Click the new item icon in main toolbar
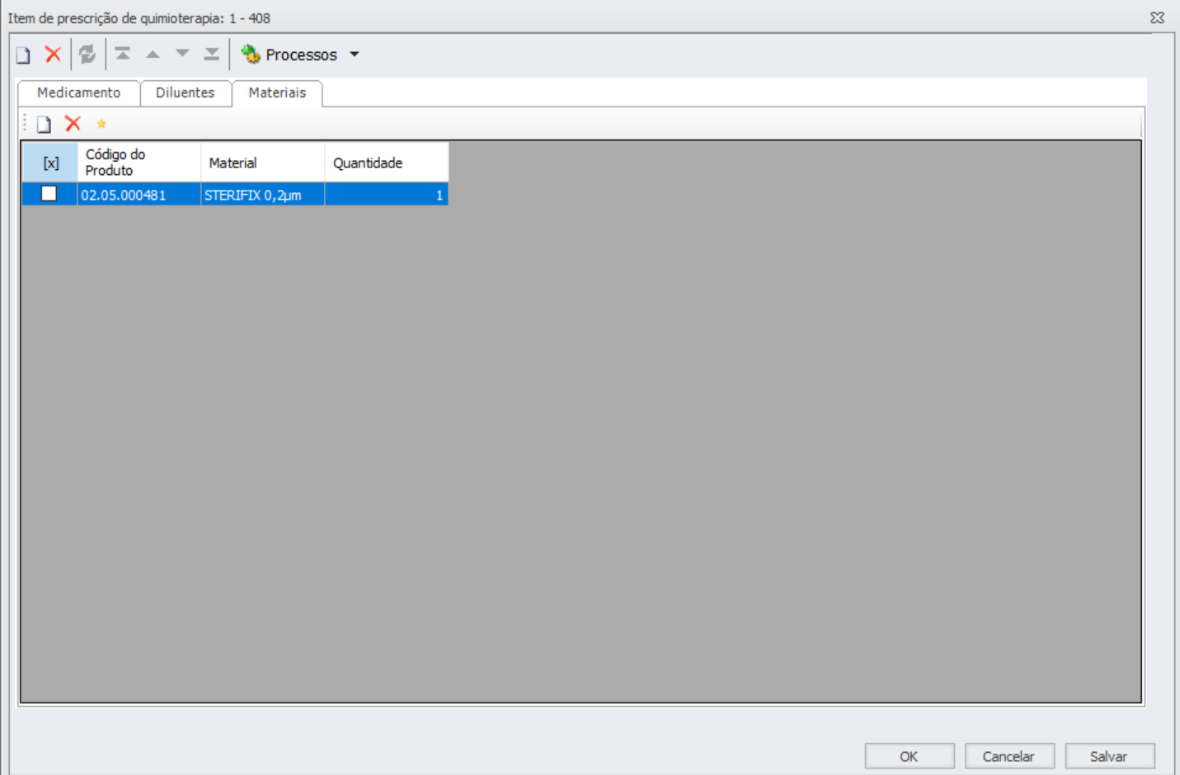 [23, 55]
